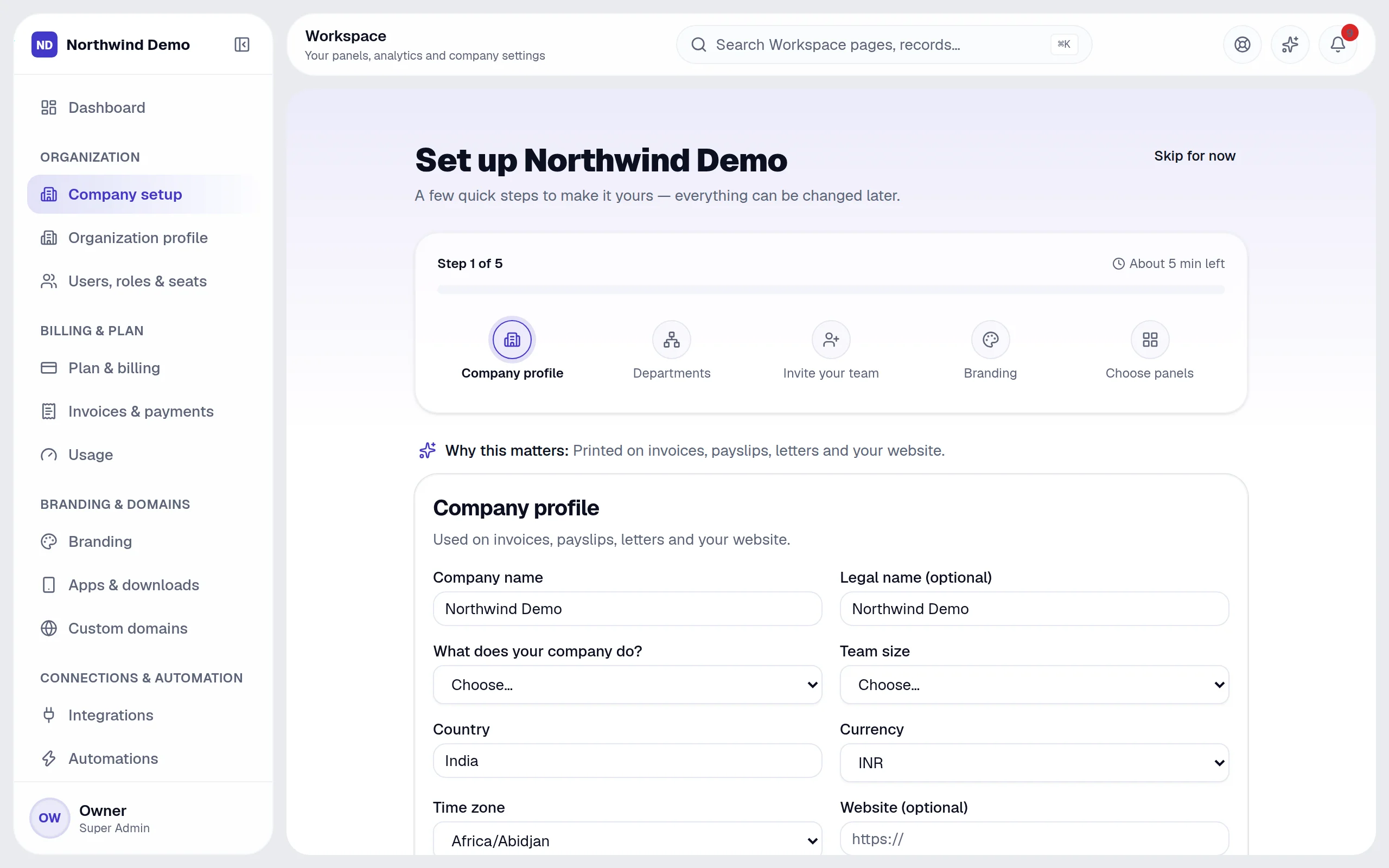Collapse the sidebar with the panel icon
The width and height of the screenshot is (1389, 868).
point(241,44)
